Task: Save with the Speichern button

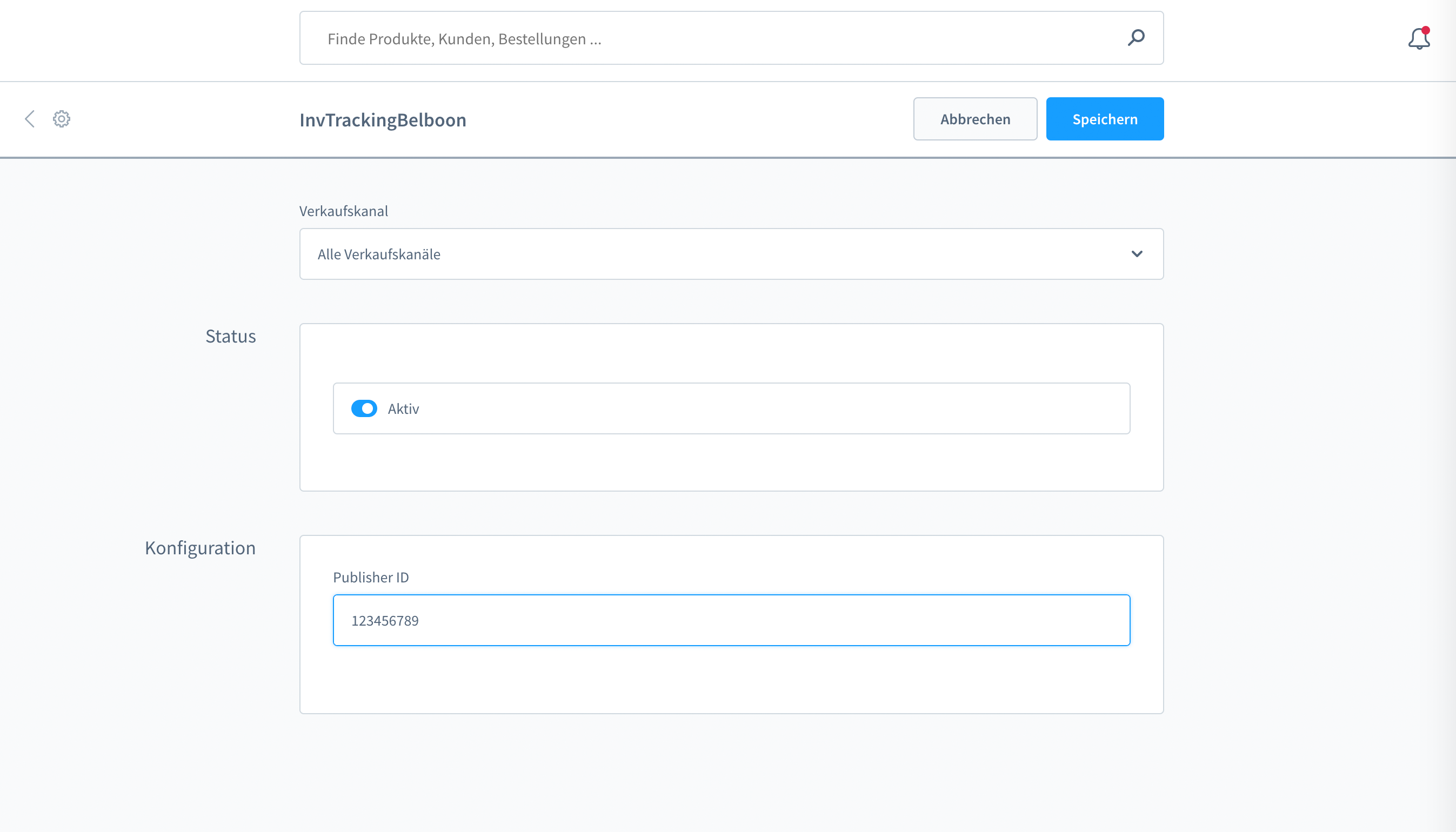Action: tap(1105, 119)
